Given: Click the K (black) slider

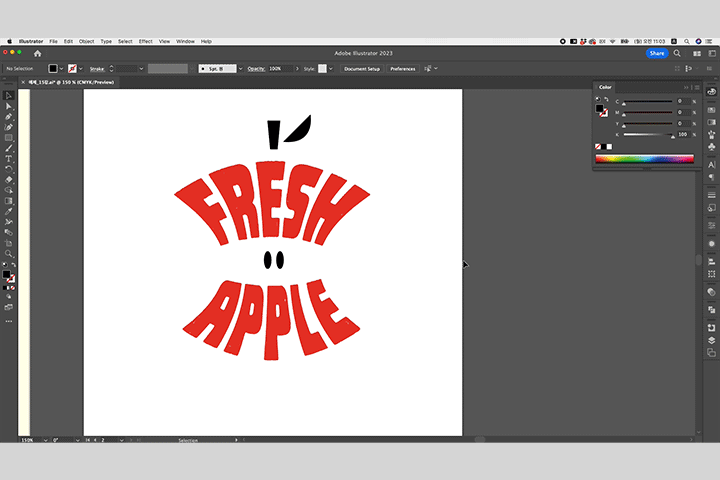Looking at the screenshot, I should tap(647, 135).
